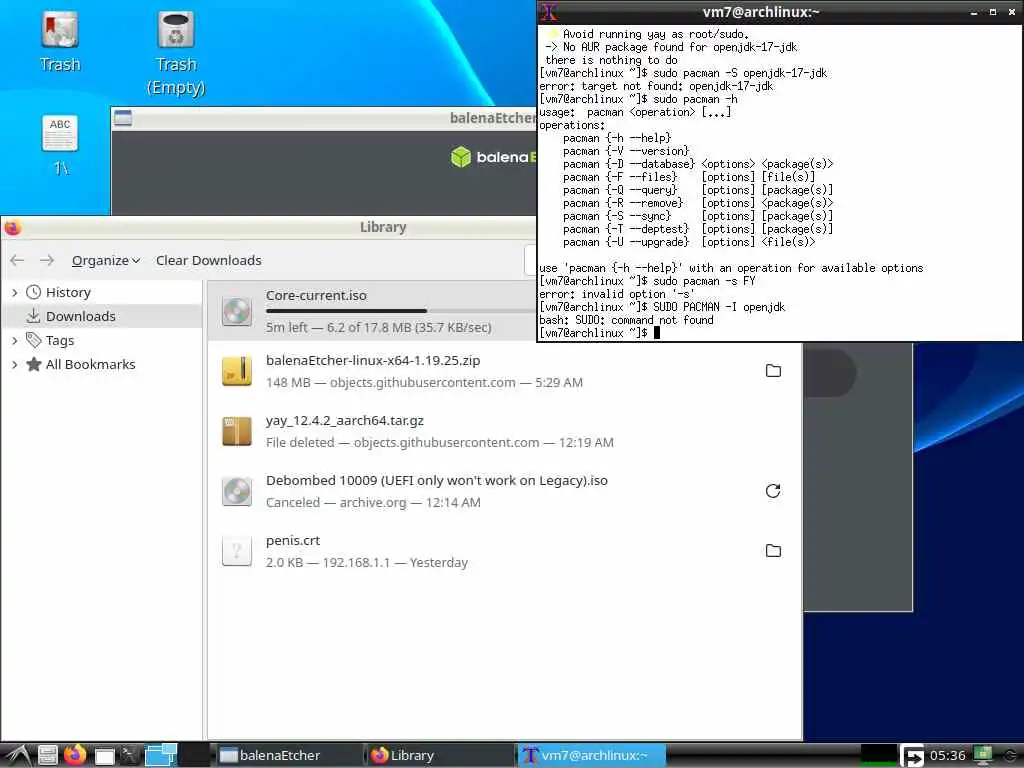Screen dimensions: 1024x768
Task: Launch the terminal from taskbar quick launch
Action: 130,755
